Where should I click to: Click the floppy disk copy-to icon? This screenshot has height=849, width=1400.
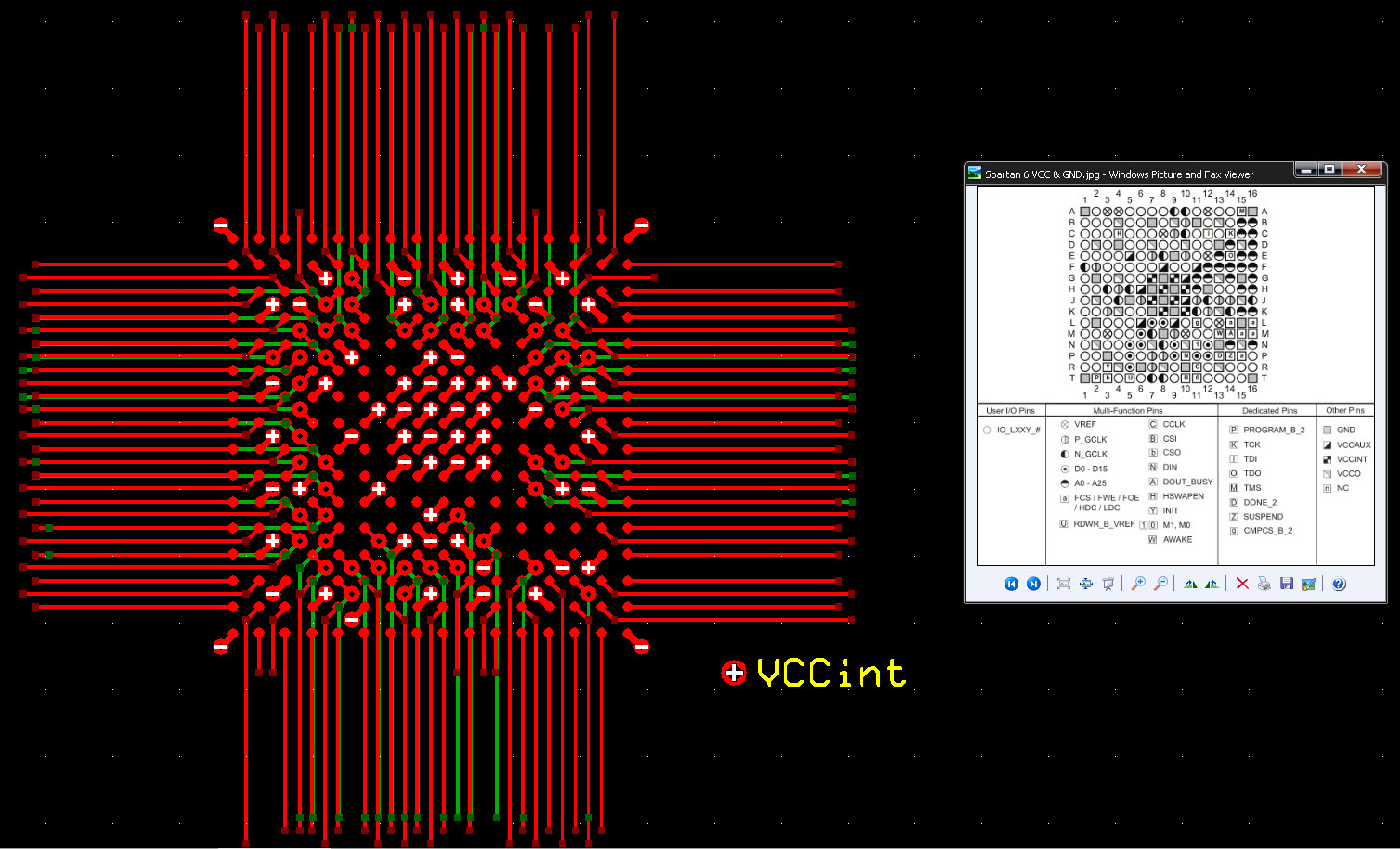click(x=1287, y=584)
